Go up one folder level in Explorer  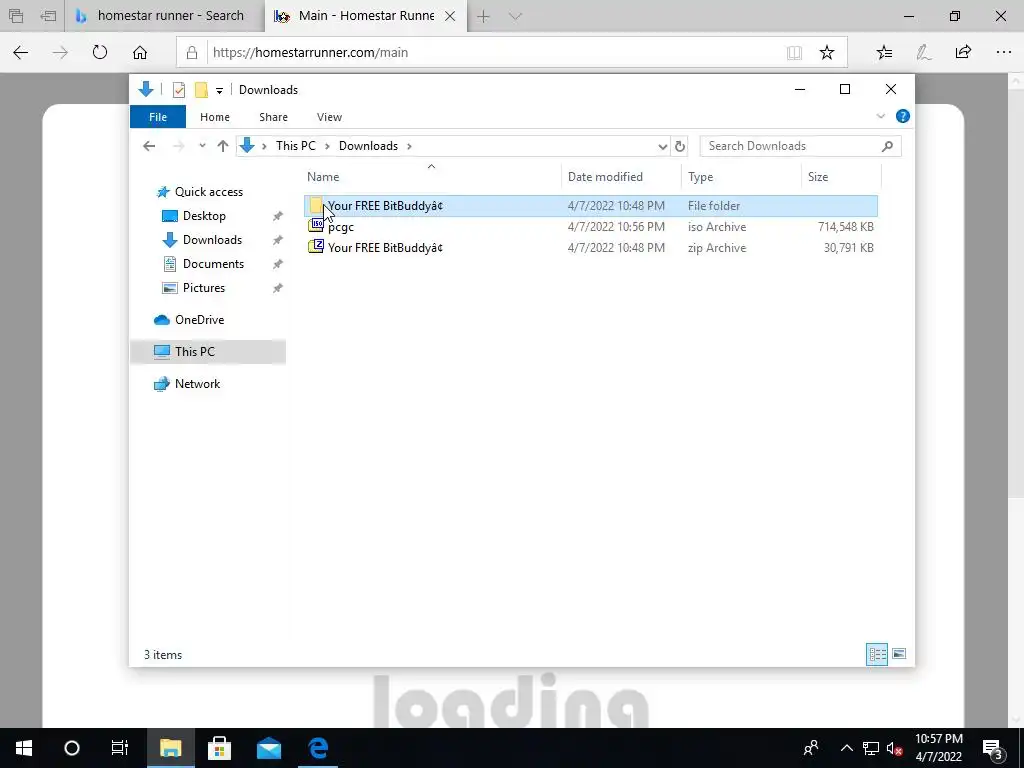[223, 146]
